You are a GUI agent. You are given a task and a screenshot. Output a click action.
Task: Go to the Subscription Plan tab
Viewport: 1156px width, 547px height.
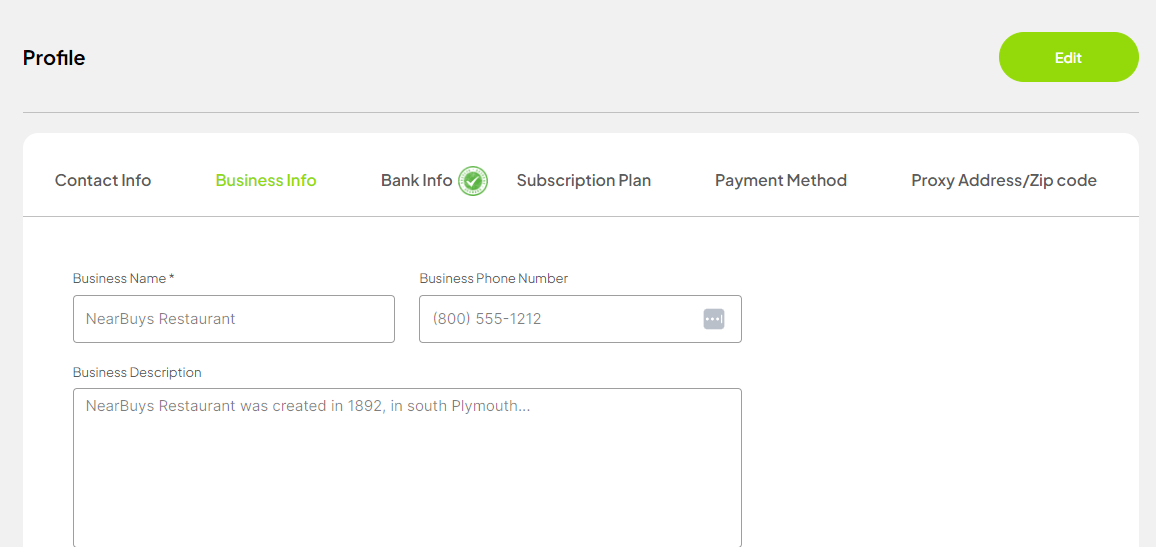pyautogui.click(x=583, y=181)
